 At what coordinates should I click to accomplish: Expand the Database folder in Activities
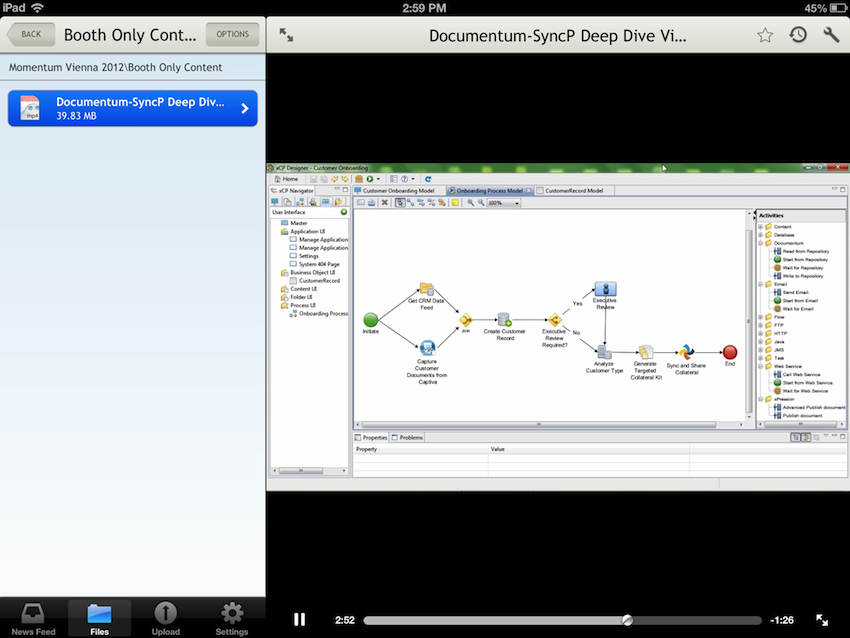pyautogui.click(x=761, y=235)
